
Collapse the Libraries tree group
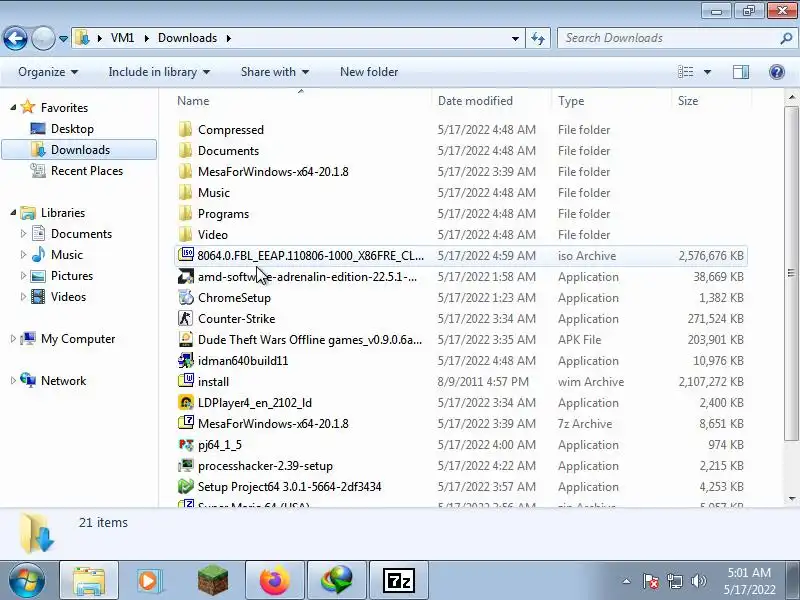(x=13, y=213)
